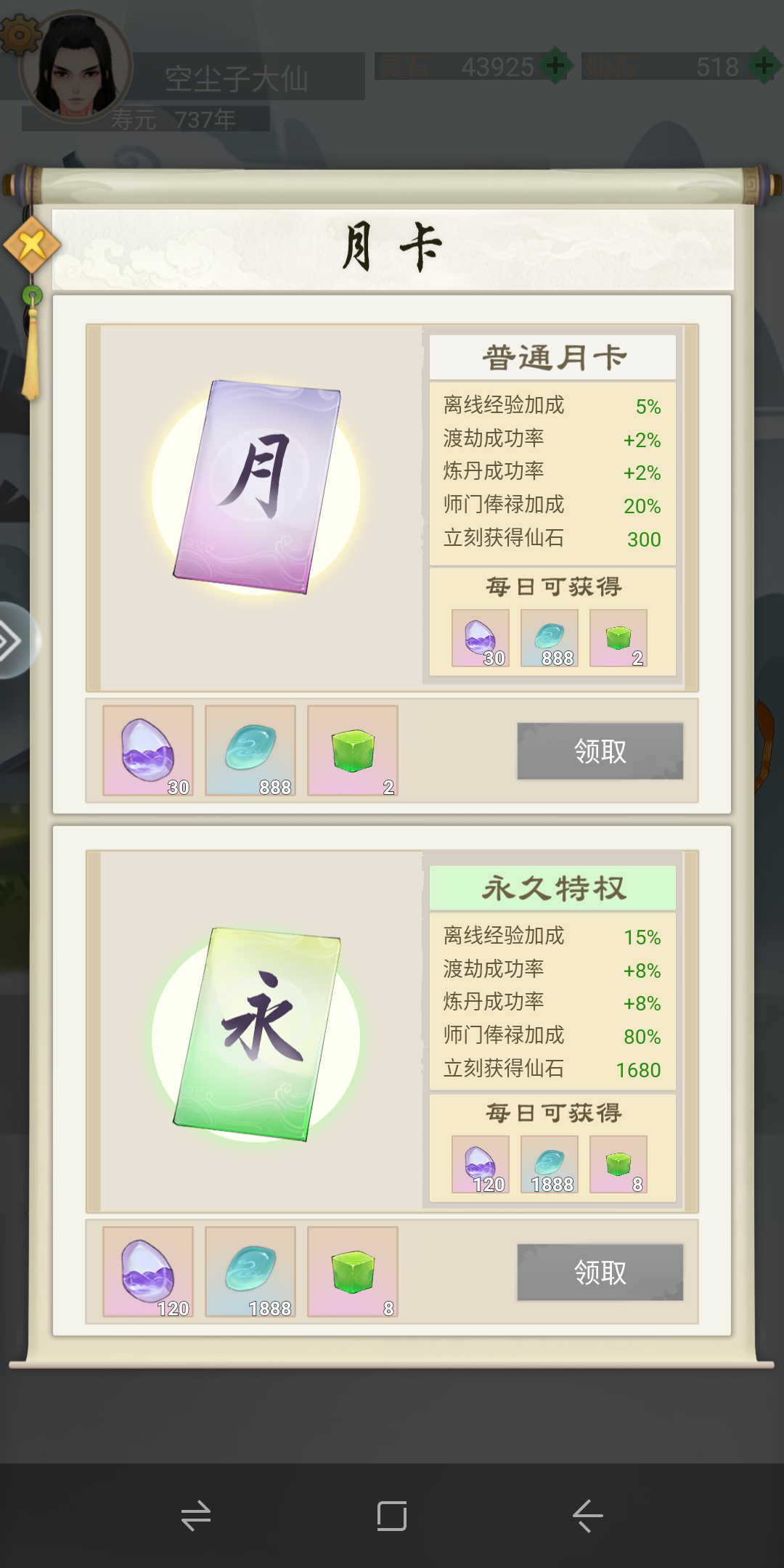Viewport: 784px width, 1568px height.
Task: Close the 月卡 scroll with the X
Action: pyautogui.click(x=31, y=245)
